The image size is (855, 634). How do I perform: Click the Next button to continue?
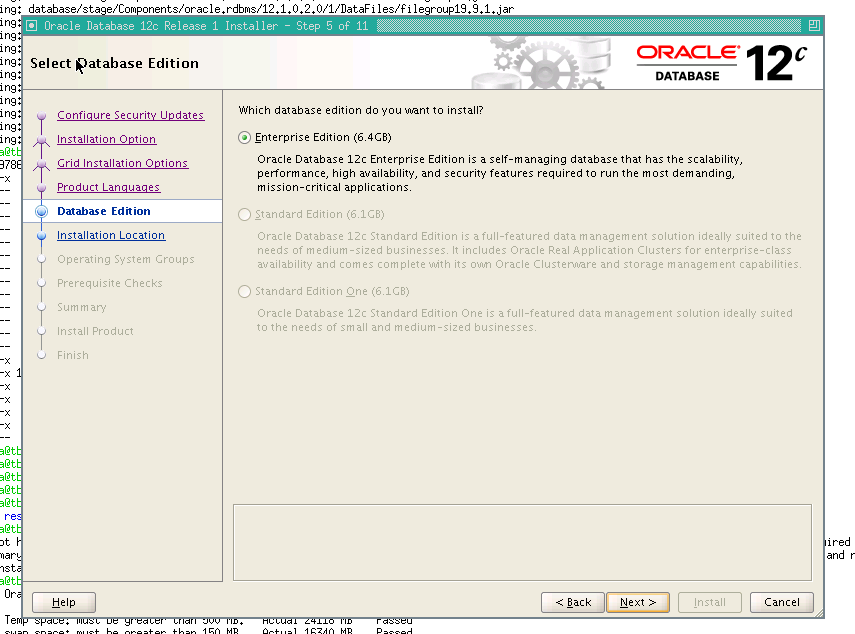coord(638,602)
